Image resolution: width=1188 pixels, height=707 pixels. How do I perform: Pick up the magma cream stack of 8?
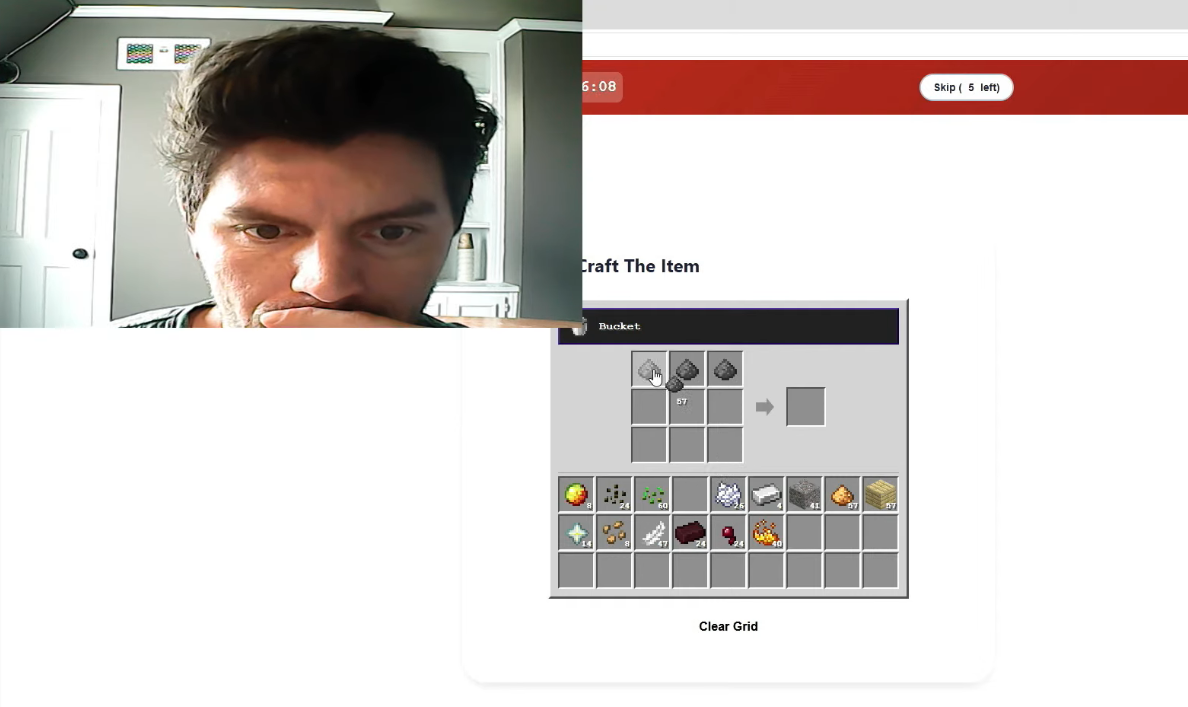(x=576, y=495)
